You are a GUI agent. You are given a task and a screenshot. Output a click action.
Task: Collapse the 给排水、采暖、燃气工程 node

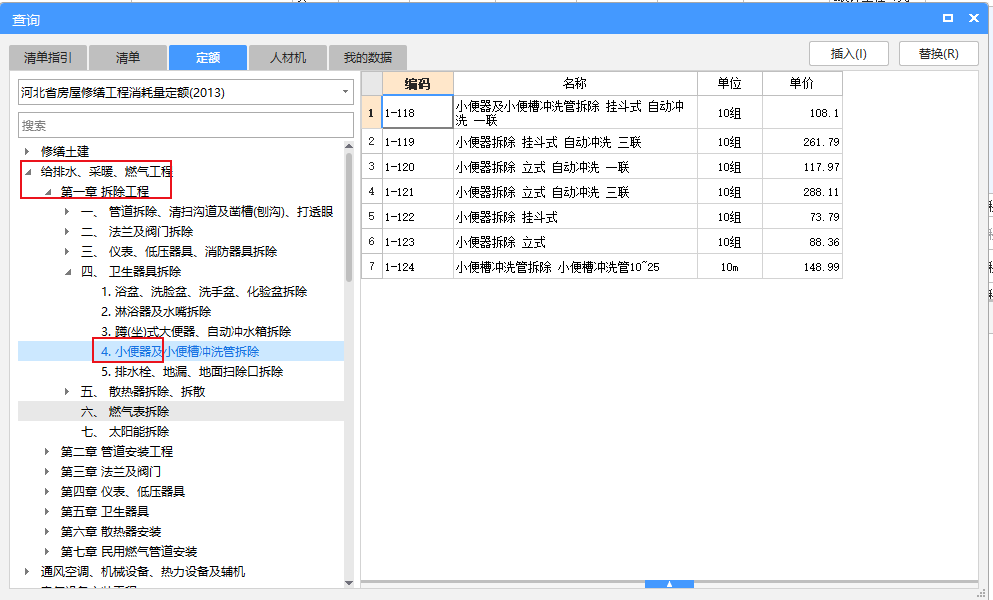[27, 172]
